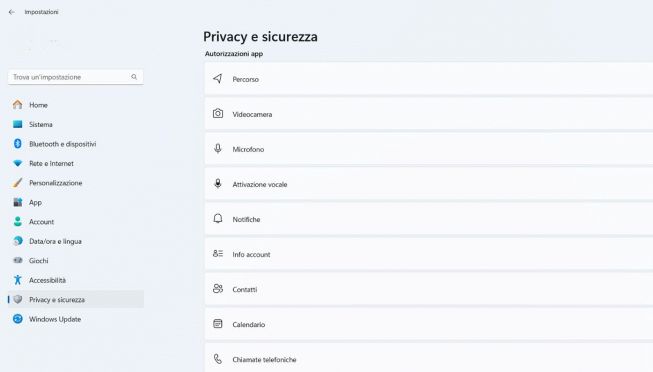Click the Trova un'impostazione search field

tap(76, 77)
